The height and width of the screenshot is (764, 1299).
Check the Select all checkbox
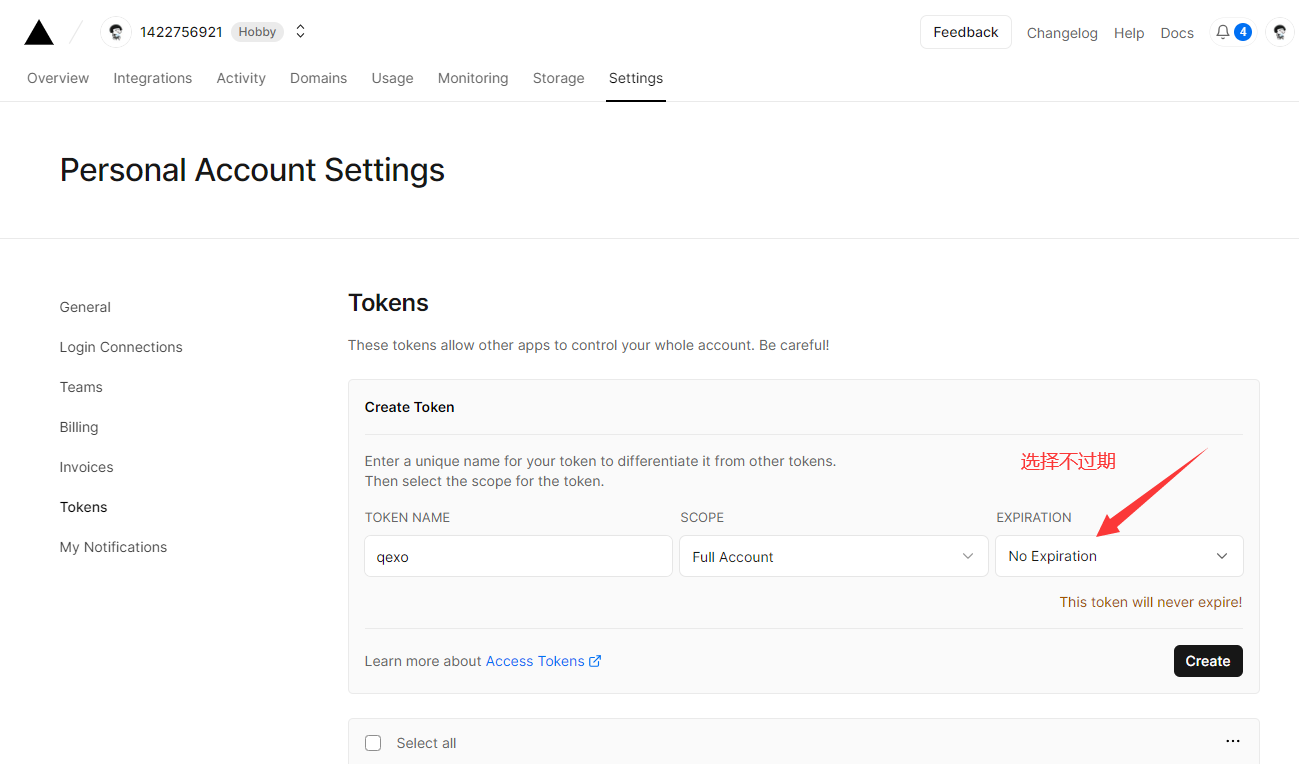[x=373, y=743]
